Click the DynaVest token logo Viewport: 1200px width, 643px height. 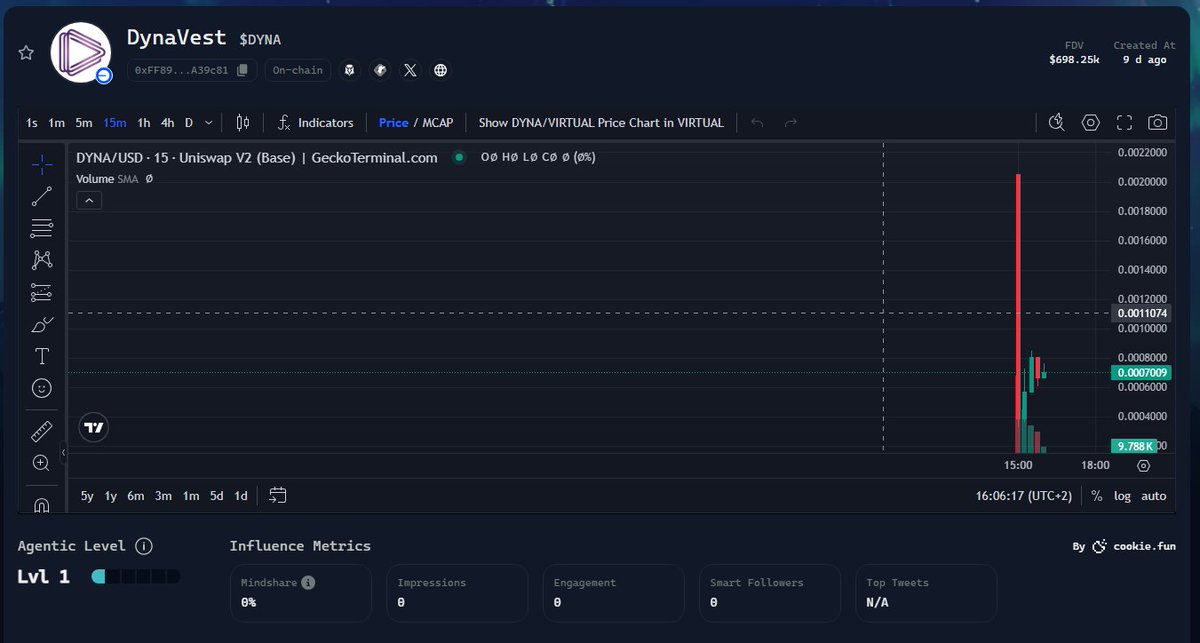click(80, 53)
